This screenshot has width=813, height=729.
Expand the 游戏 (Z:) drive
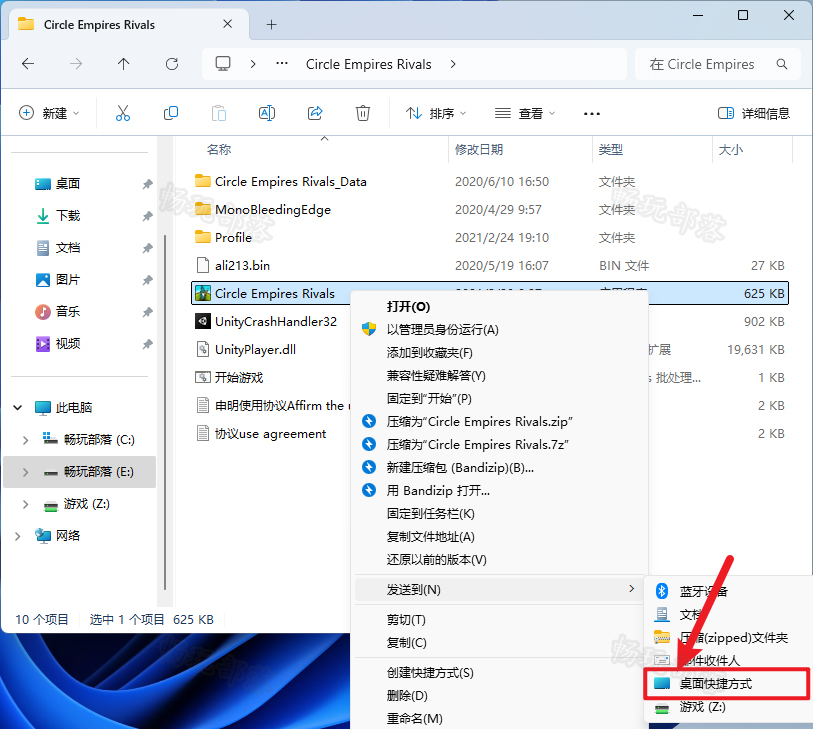click(x=25, y=504)
